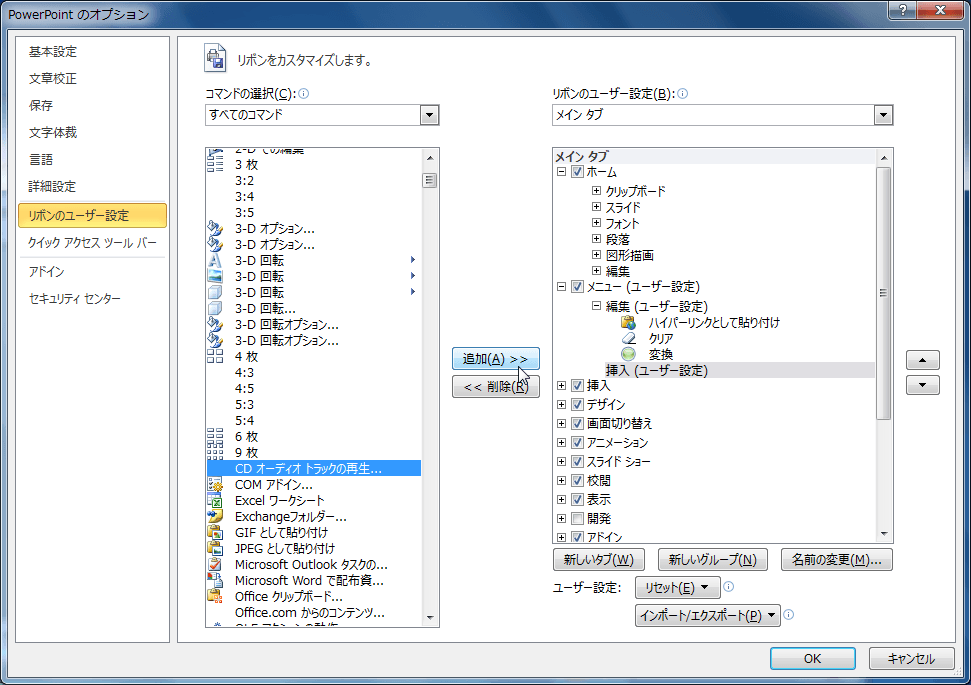The height and width of the screenshot is (685, 971).
Task: Toggle the アニメーション checkbox
Action: tap(577, 443)
